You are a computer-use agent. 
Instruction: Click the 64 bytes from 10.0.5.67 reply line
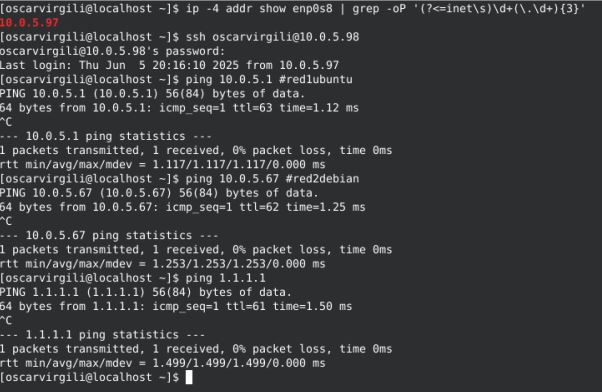coord(183,207)
